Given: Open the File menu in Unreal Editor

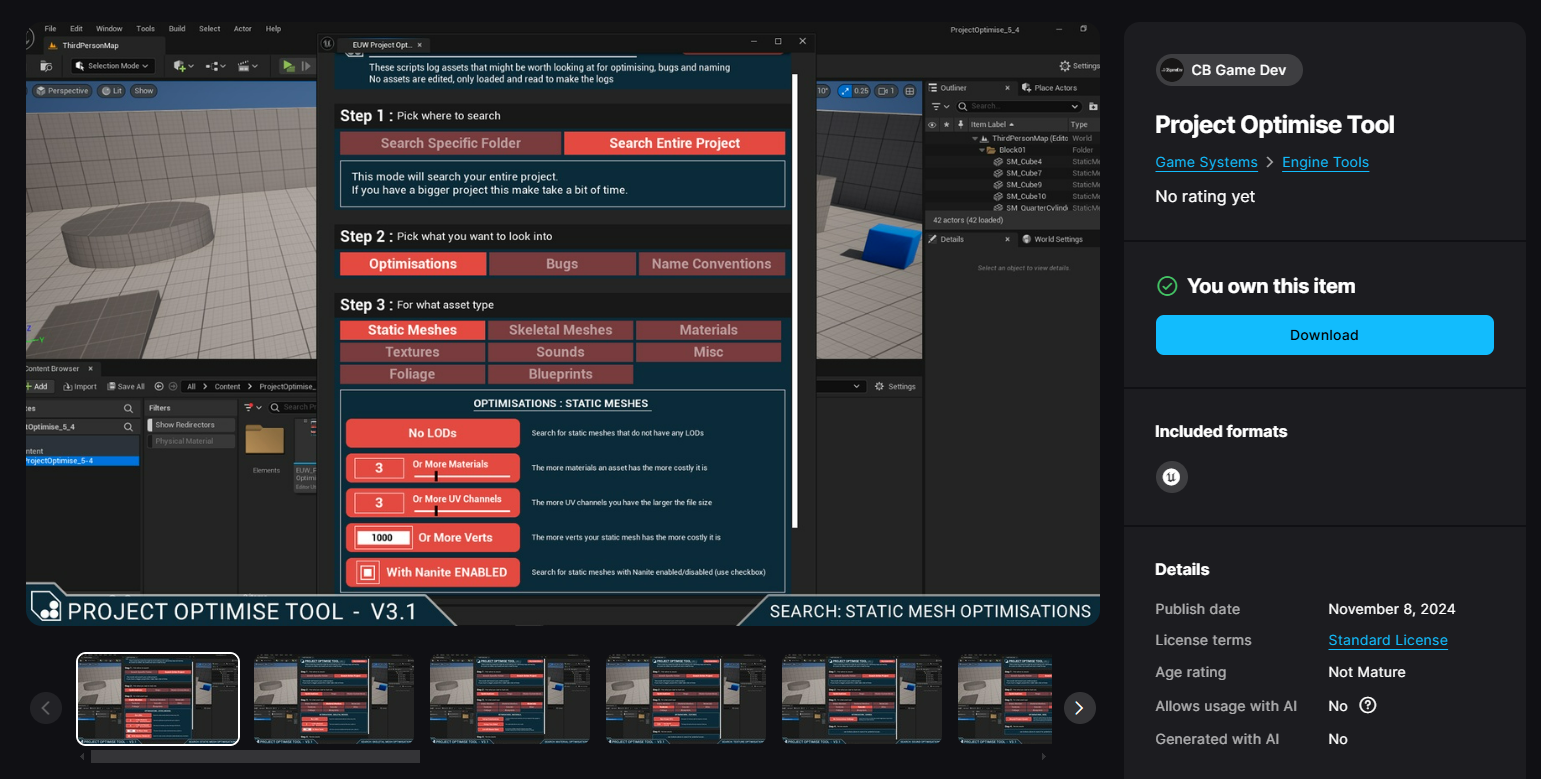Looking at the screenshot, I should point(50,29).
